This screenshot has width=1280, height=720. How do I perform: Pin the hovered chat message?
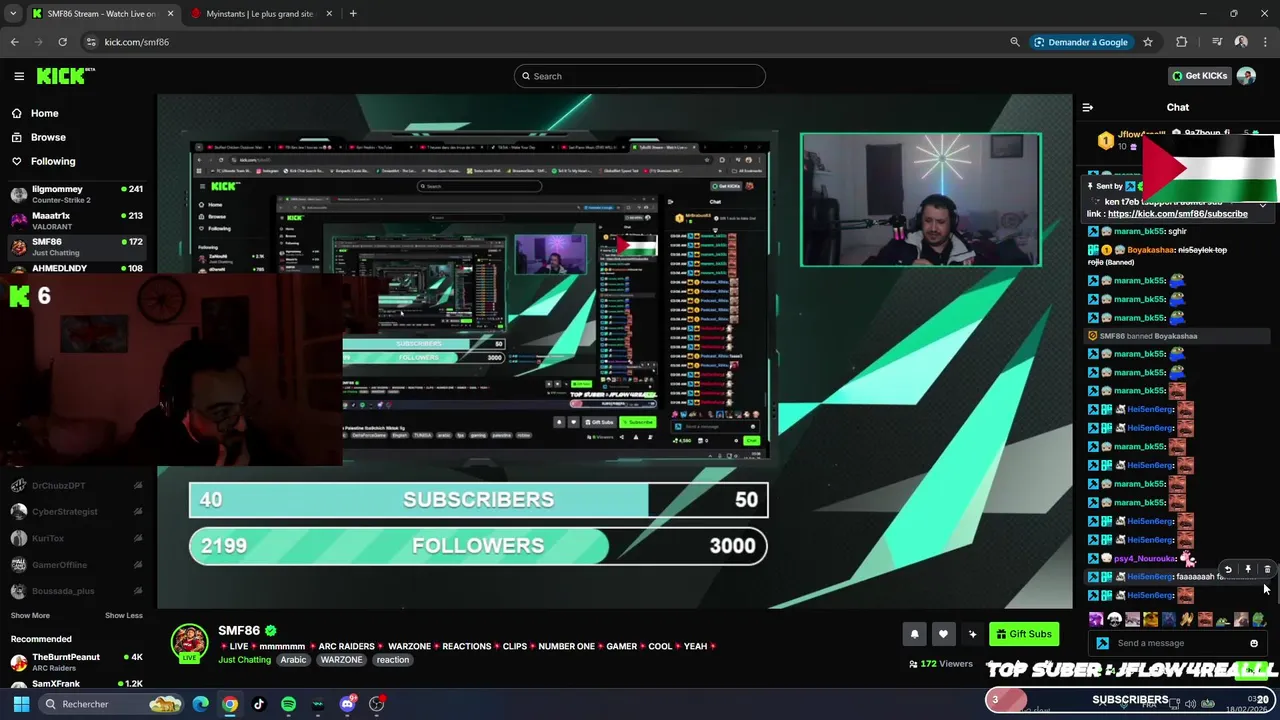pos(1248,569)
